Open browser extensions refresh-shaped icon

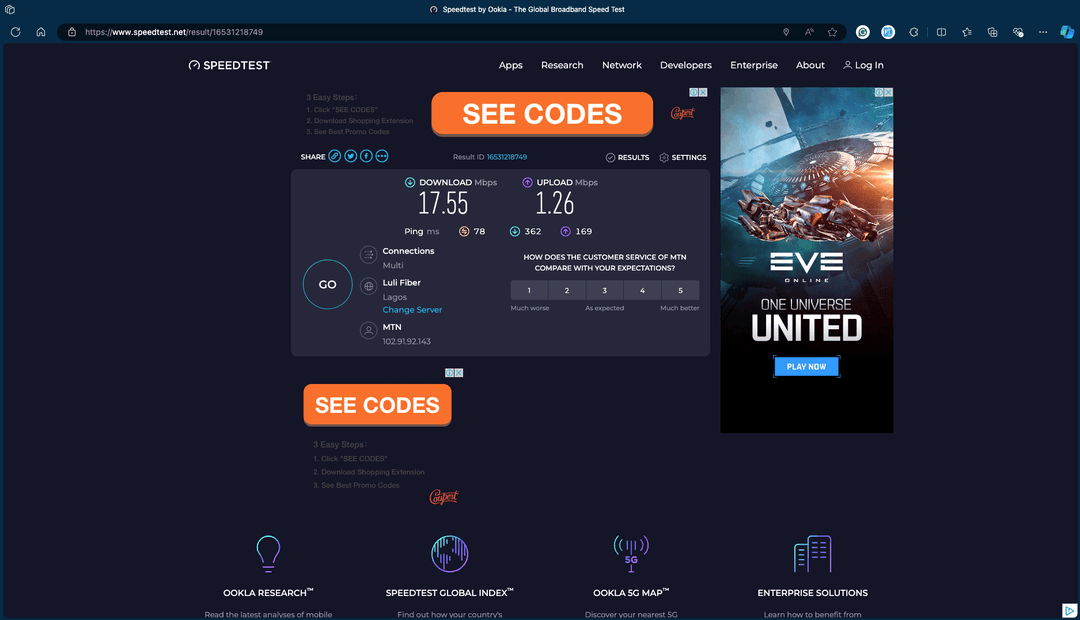click(x=913, y=32)
